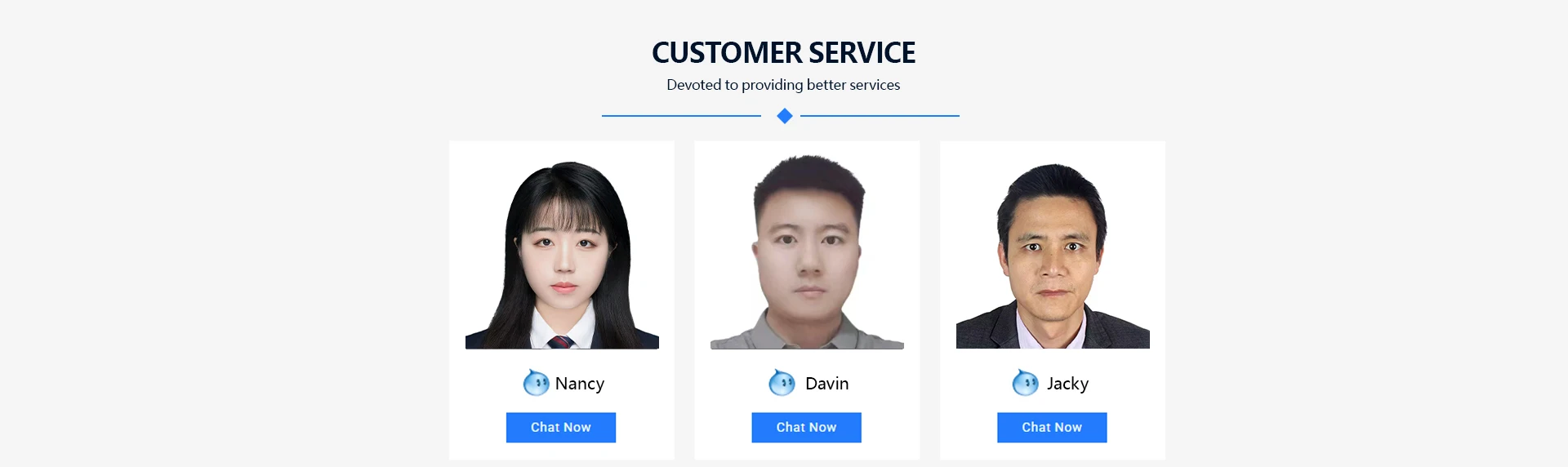Start a chat with Nancy via Chat Now
This screenshot has height=467, width=1568.
[x=561, y=428]
